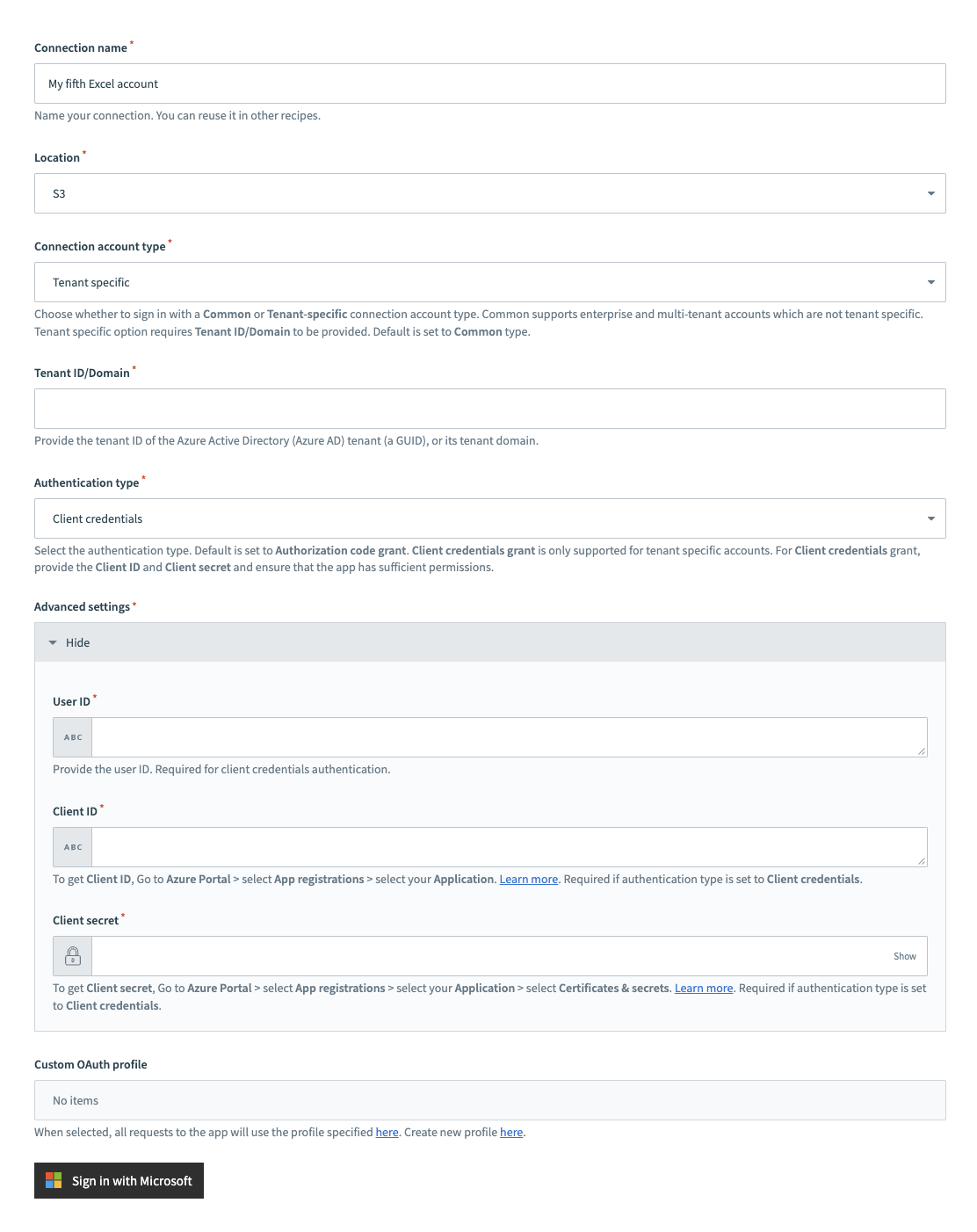The image size is (977, 1232).
Task: Click inside the Tenant ID/Domain field
Action: (x=489, y=408)
